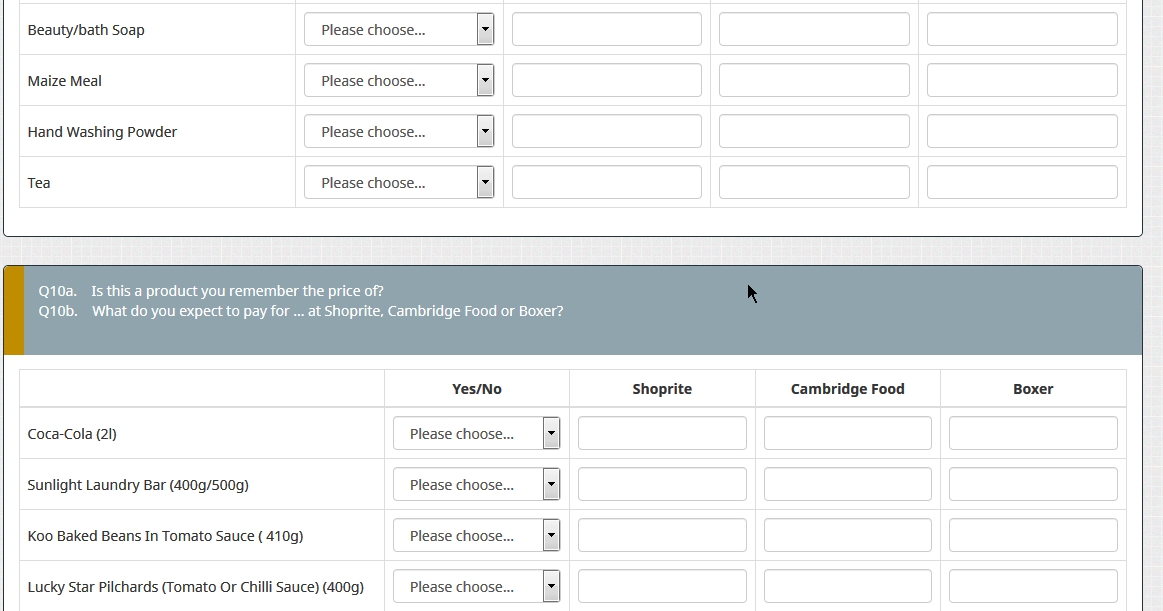Viewport: 1163px width, 611px height.
Task: Click last input field in Tea row
Action: point(1022,183)
